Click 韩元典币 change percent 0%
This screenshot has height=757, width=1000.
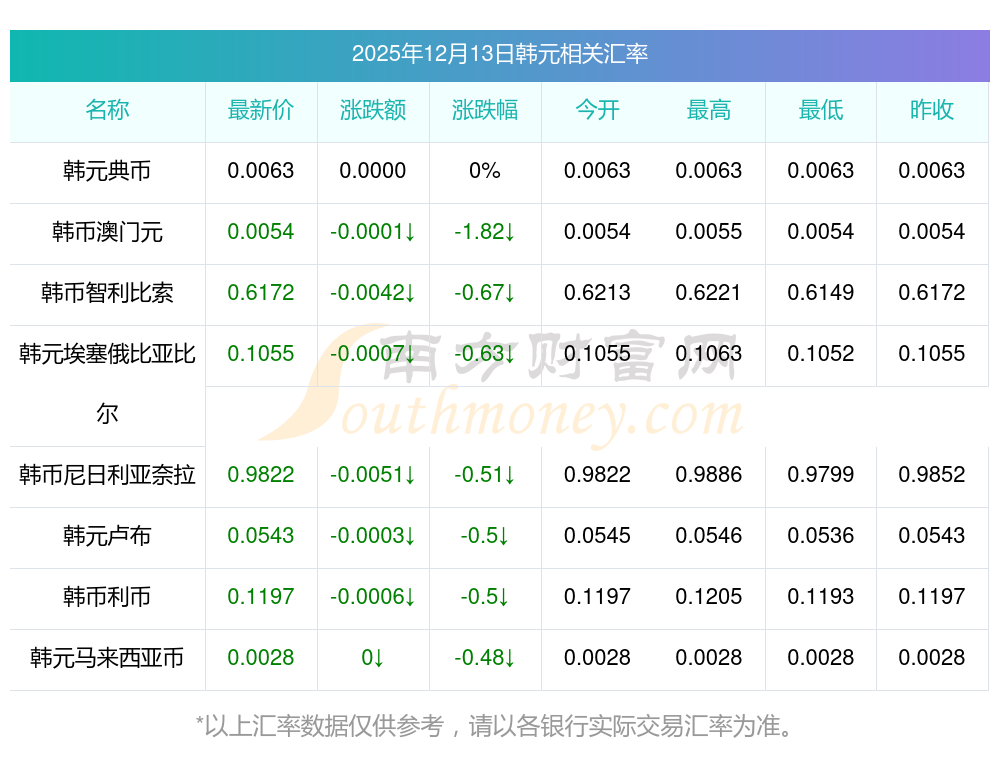coord(485,171)
